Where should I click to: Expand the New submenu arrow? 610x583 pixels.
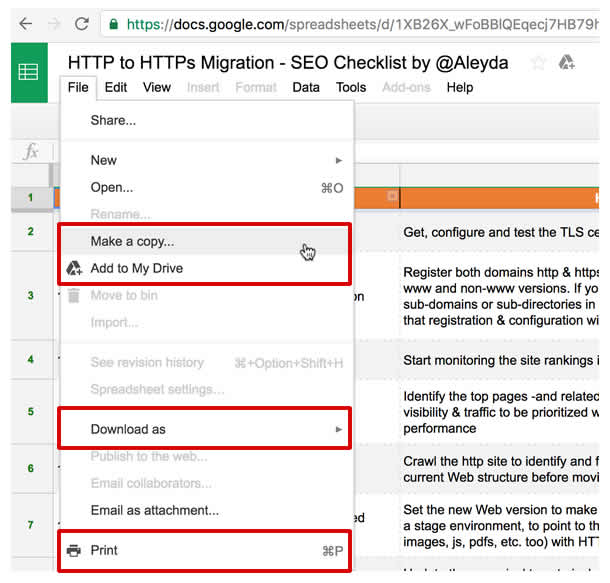pos(339,160)
